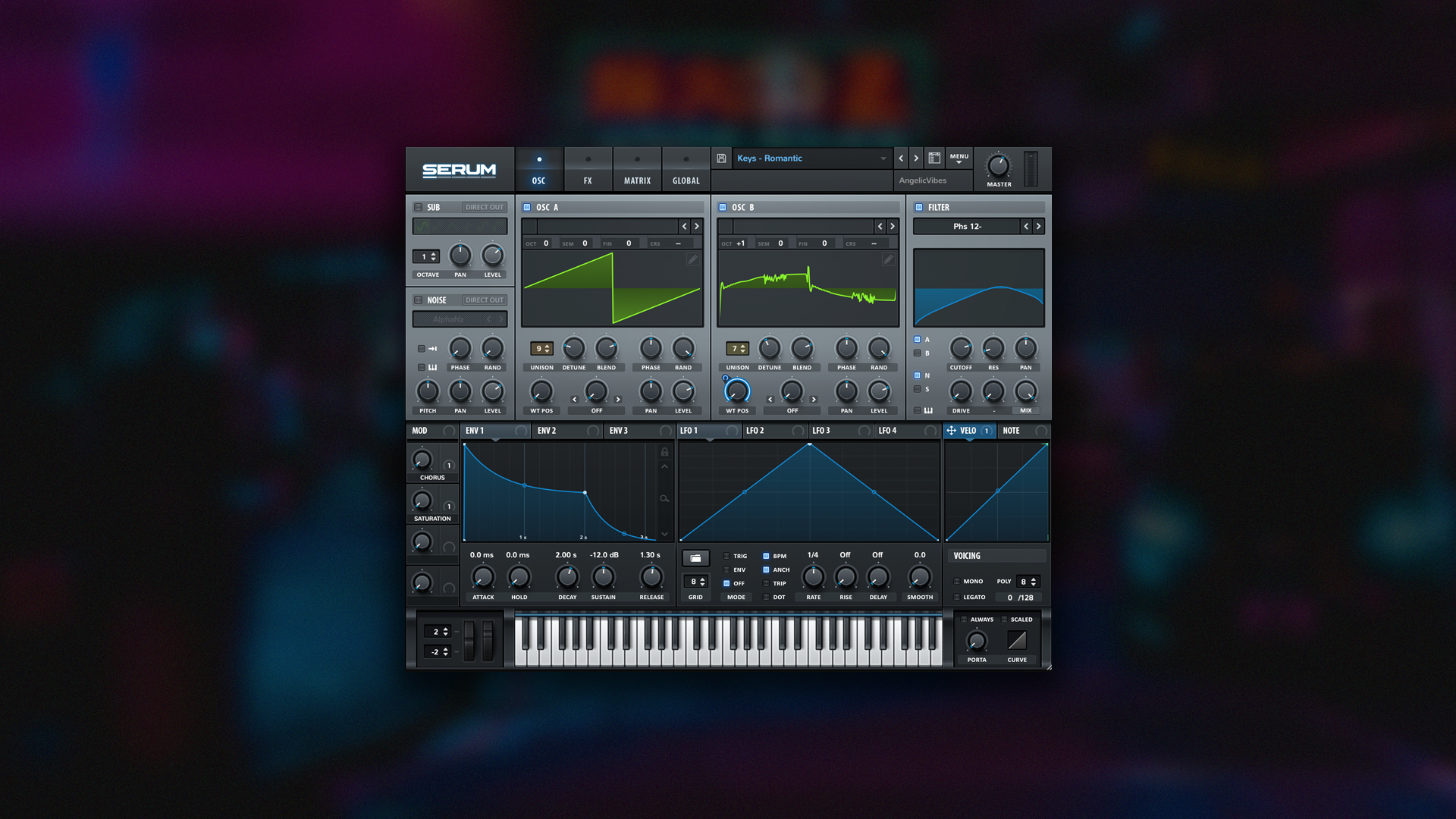Screen dimensions: 1456x819
Task: Click OSC B WT POS knob
Action: (736, 391)
